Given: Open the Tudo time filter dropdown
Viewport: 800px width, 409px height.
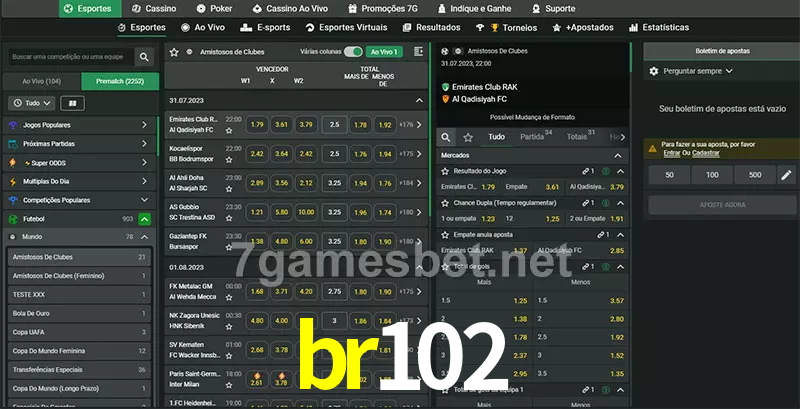Looking at the screenshot, I should pos(31,103).
